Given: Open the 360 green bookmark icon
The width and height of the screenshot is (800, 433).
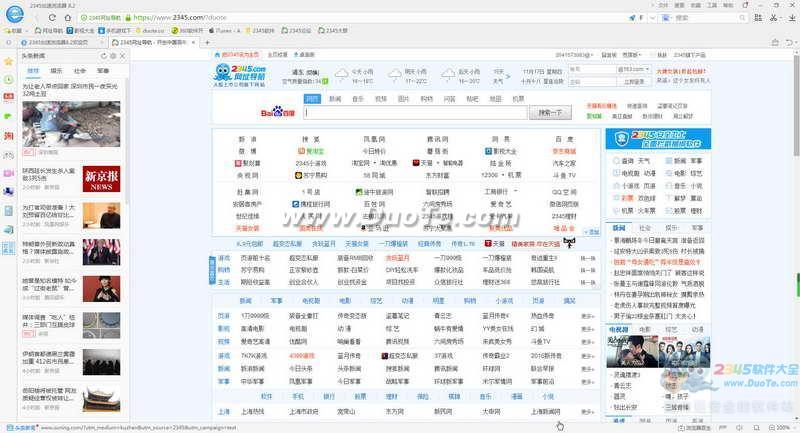Looking at the screenshot, I should [x=188, y=31].
